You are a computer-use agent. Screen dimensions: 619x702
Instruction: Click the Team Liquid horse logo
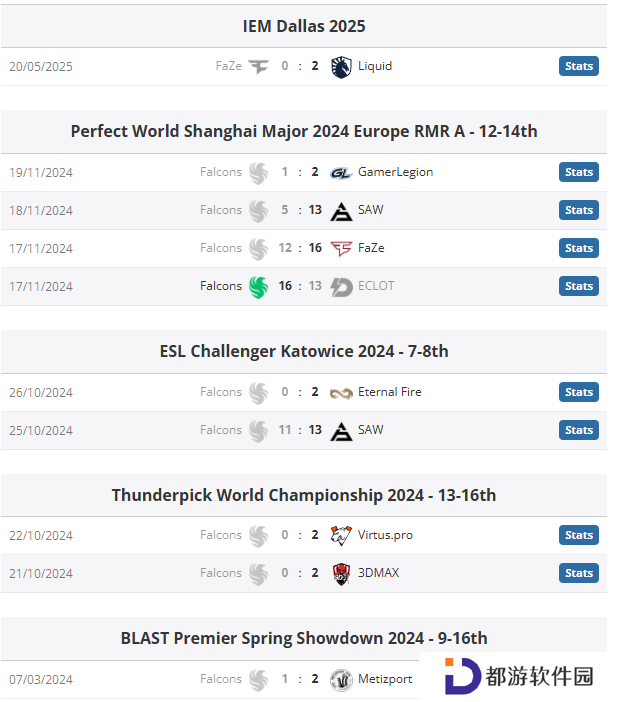341,67
